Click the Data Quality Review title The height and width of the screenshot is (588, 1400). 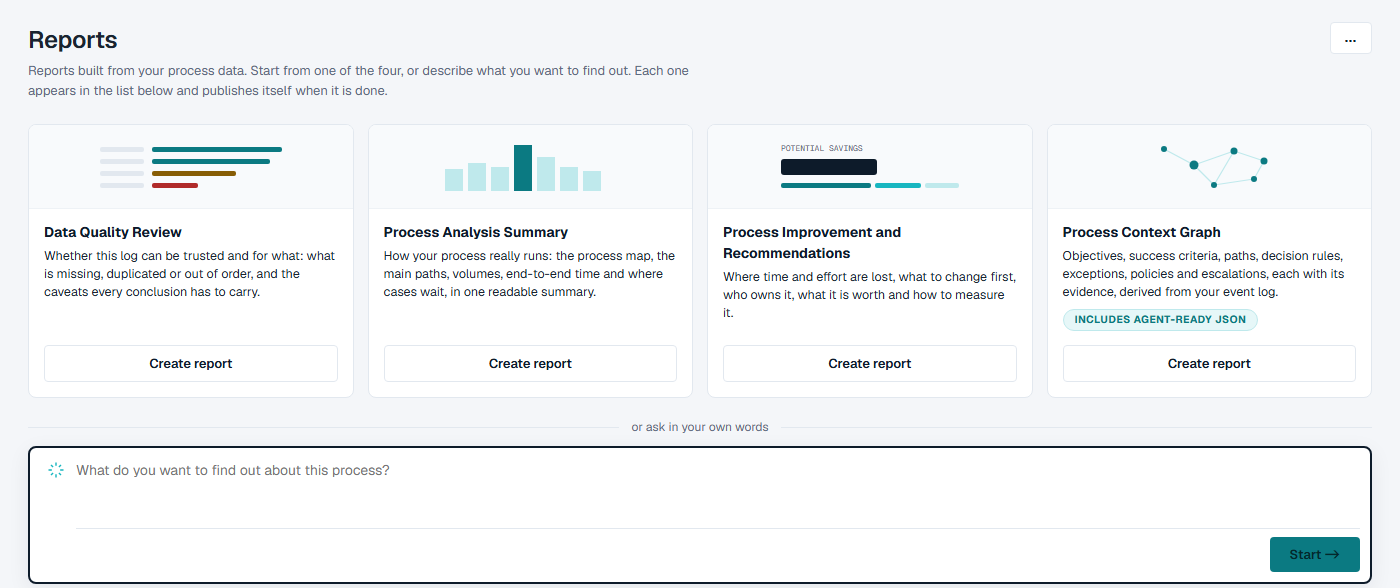pos(113,232)
